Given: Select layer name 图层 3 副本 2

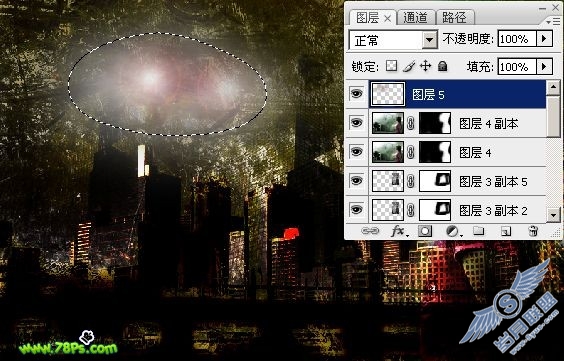Looking at the screenshot, I should [493, 210].
